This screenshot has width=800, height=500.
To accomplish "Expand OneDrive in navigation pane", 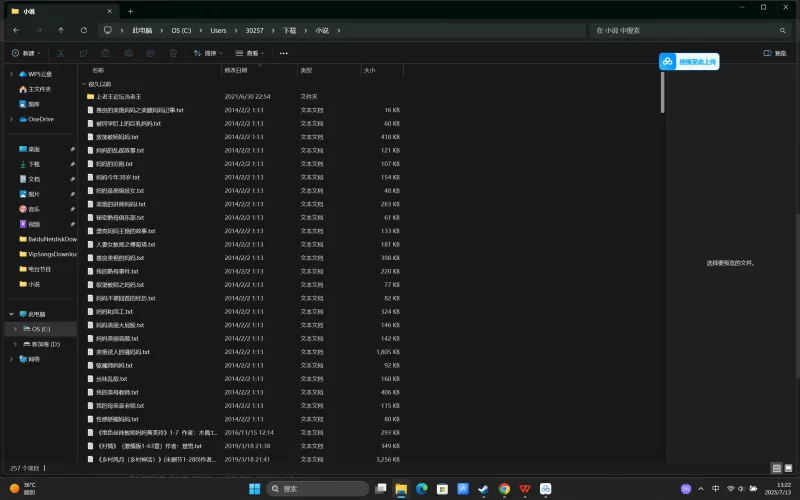I will pyautogui.click(x=11, y=119).
